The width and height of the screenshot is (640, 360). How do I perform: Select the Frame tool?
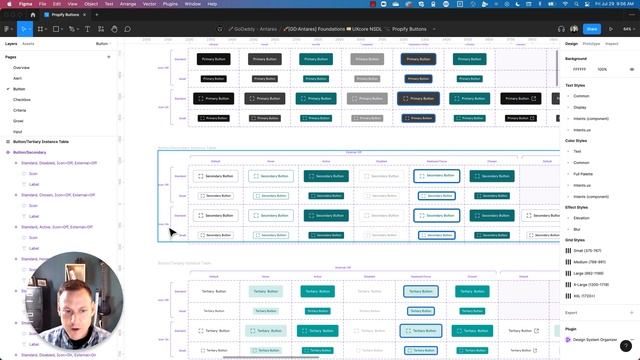[x=40, y=29]
